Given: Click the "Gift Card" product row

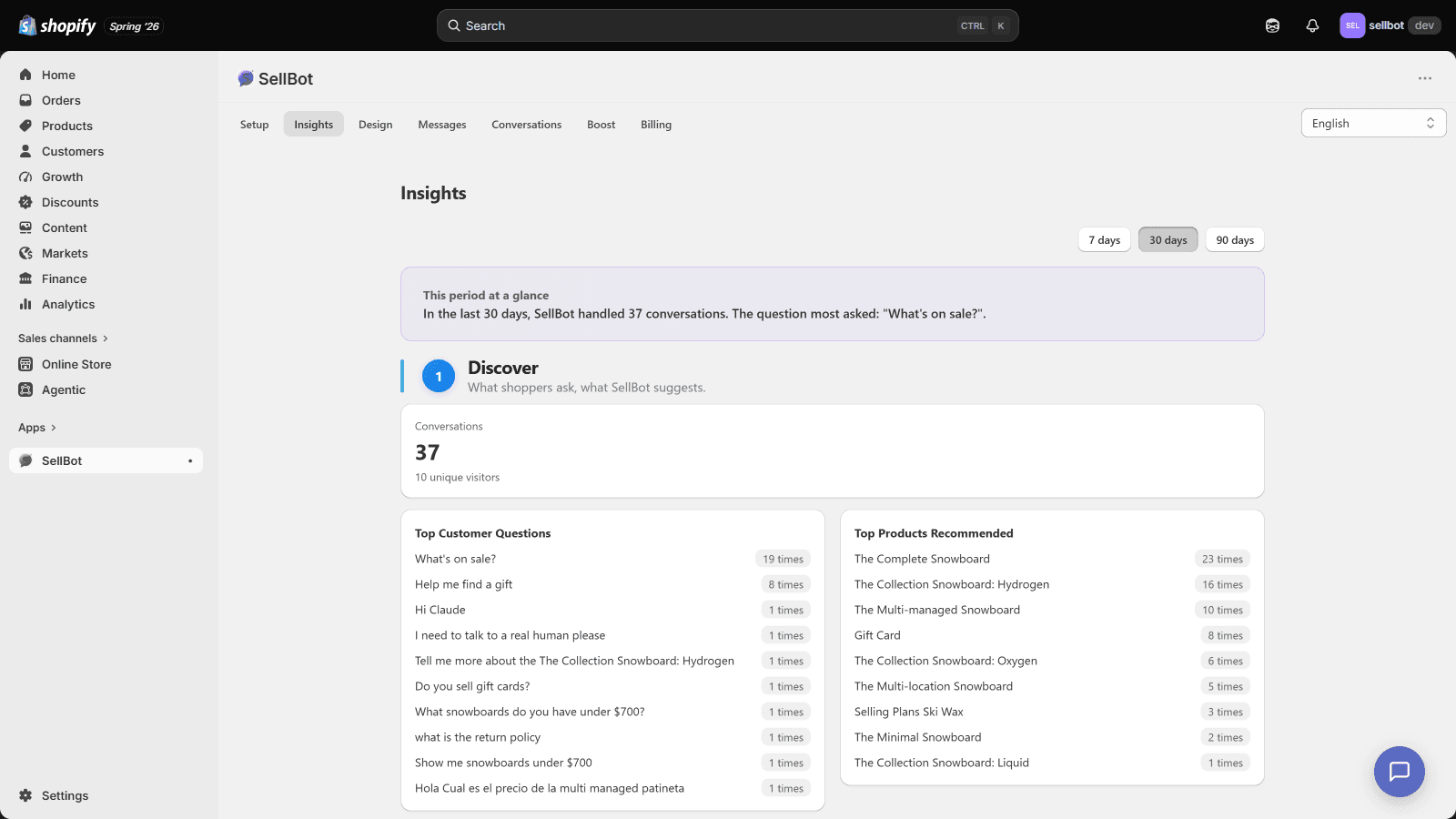Looking at the screenshot, I should 1052,635.
